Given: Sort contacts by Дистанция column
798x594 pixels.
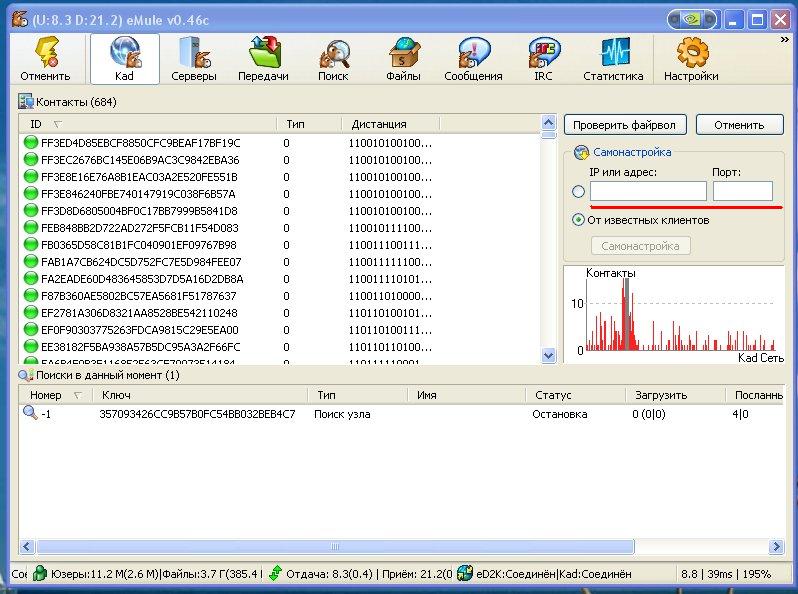Looking at the screenshot, I should pyautogui.click(x=390, y=124).
